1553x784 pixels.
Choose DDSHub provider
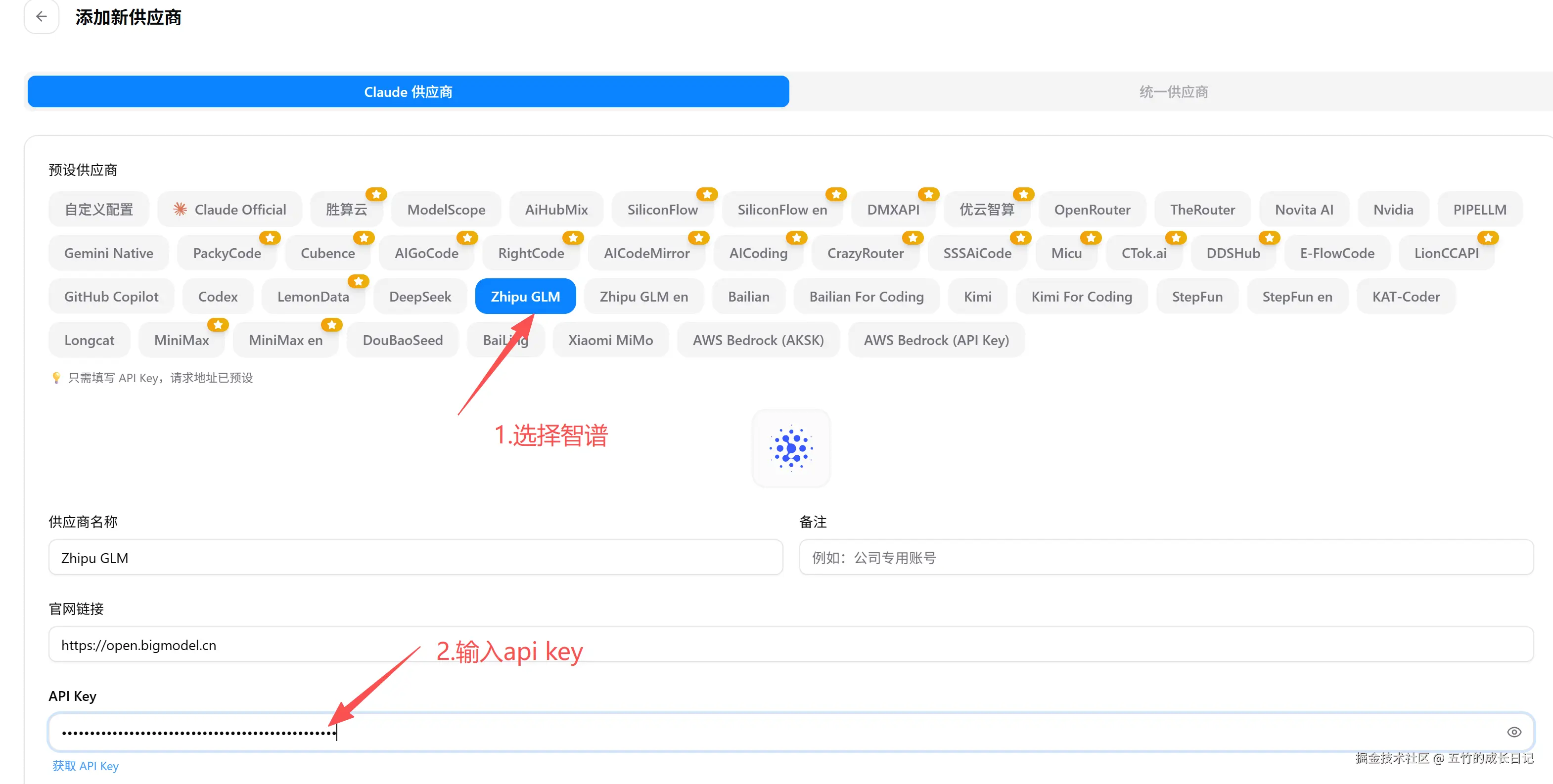tap(1233, 253)
